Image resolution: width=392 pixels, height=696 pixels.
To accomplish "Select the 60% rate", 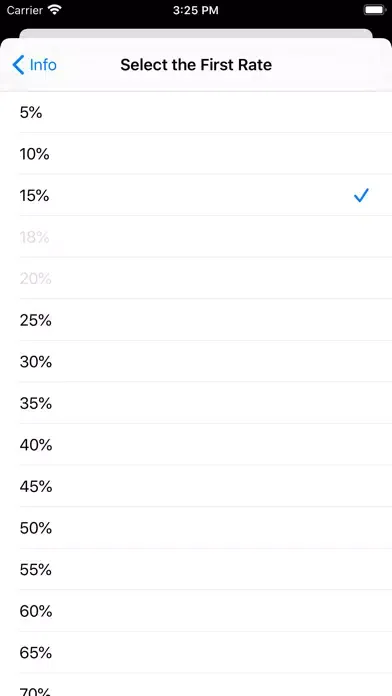I will coord(196,611).
